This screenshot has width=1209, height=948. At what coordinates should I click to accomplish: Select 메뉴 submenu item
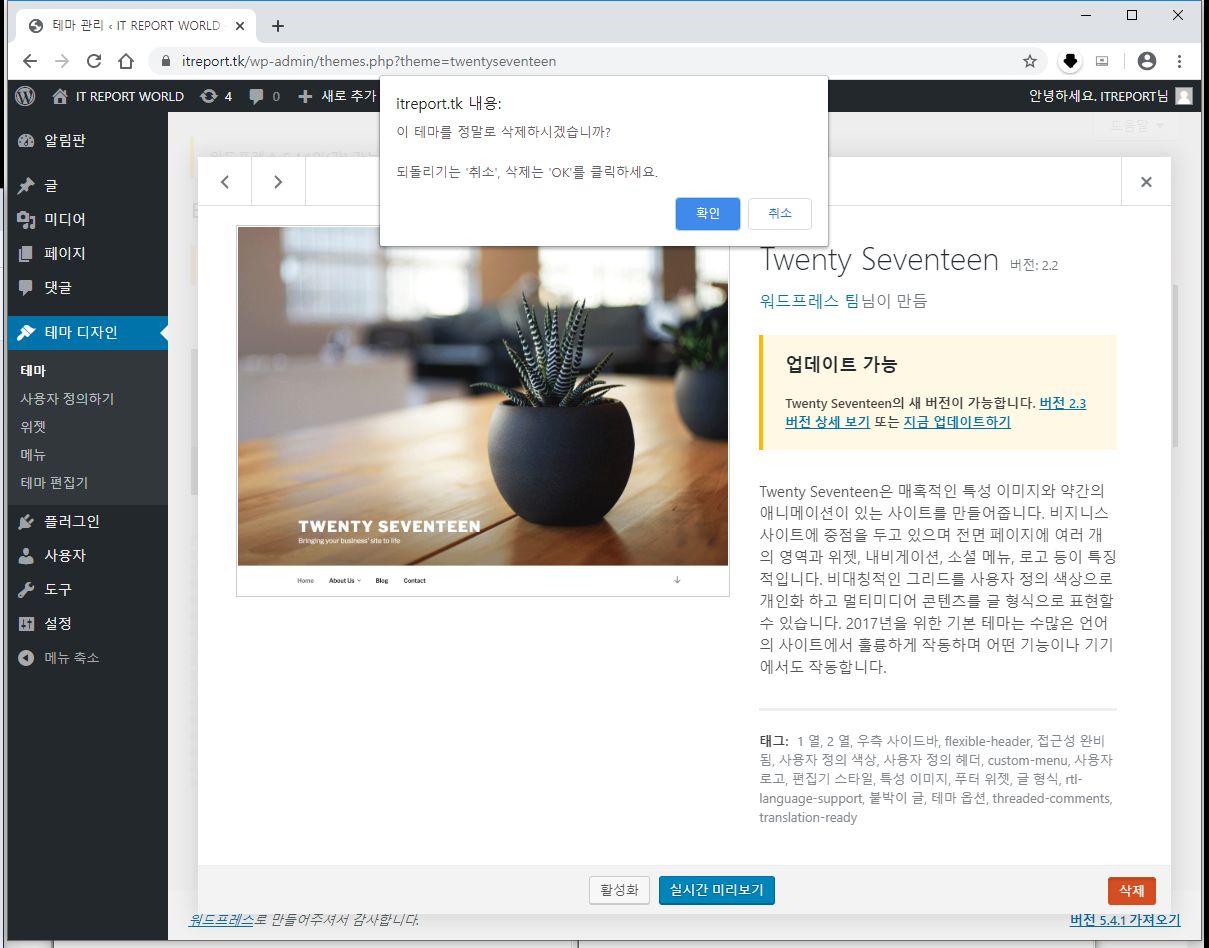pyautogui.click(x=33, y=455)
